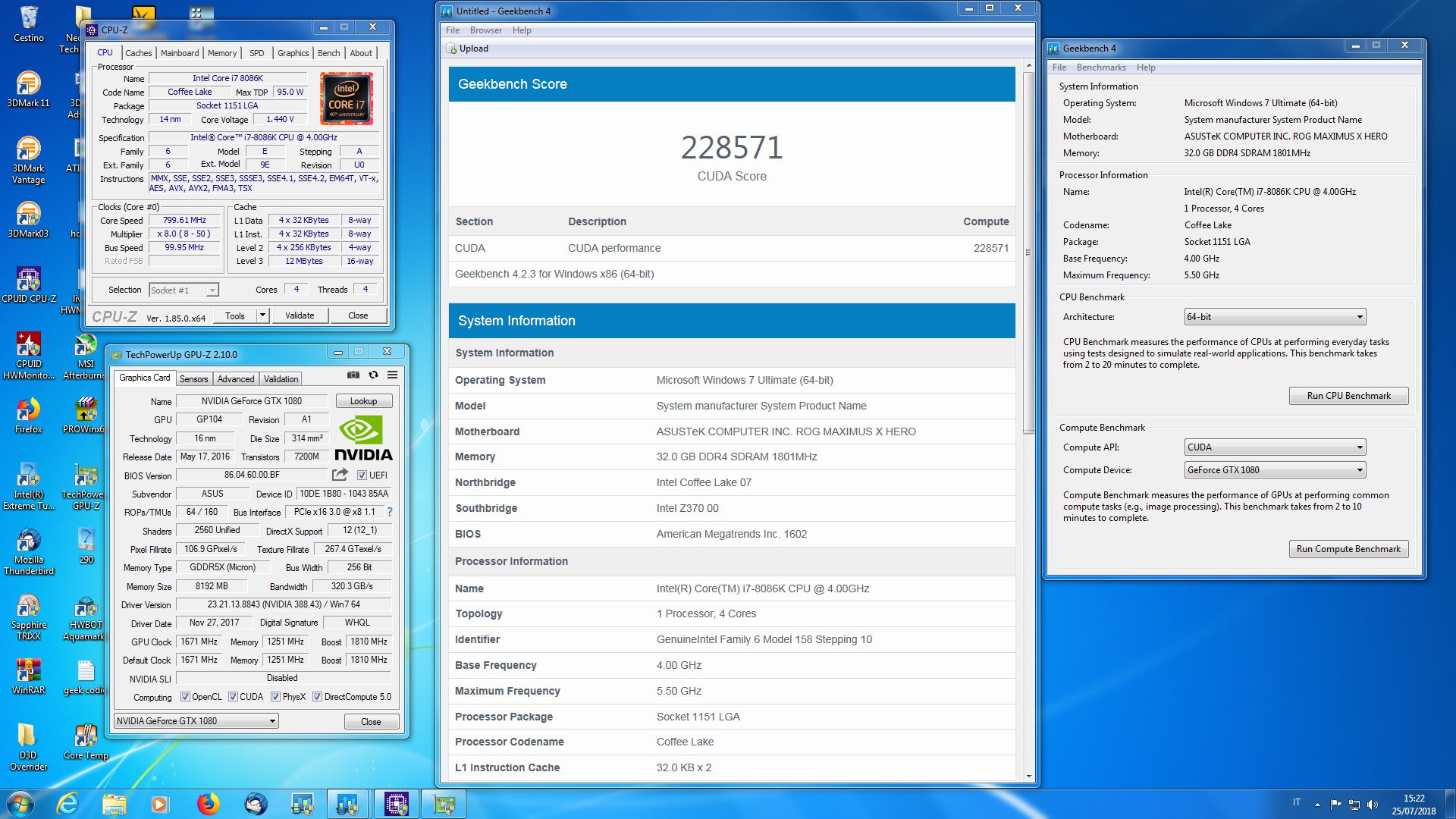Take a GPU-Z screenshot with camera icon

coord(353,375)
